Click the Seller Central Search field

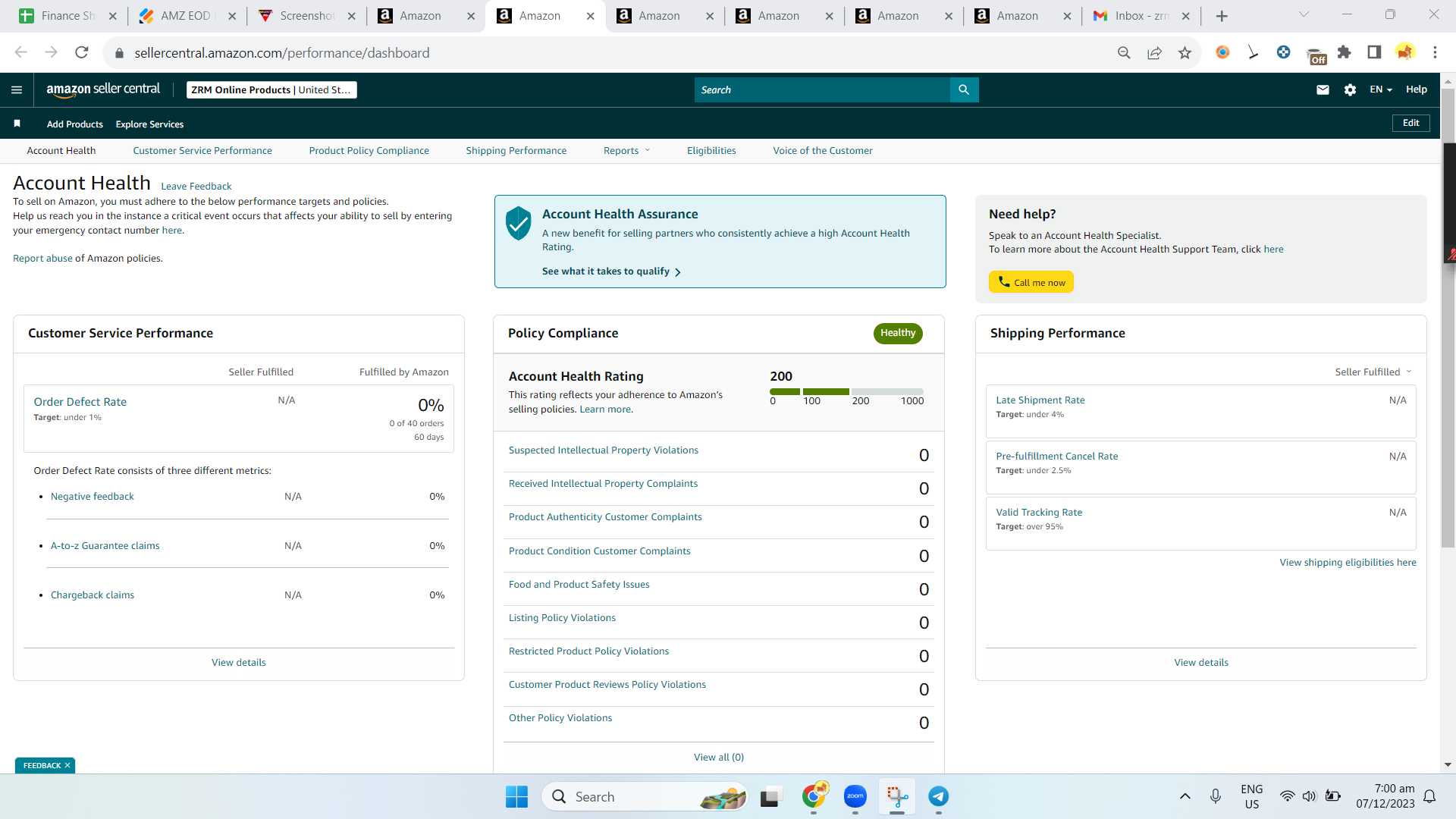(822, 89)
